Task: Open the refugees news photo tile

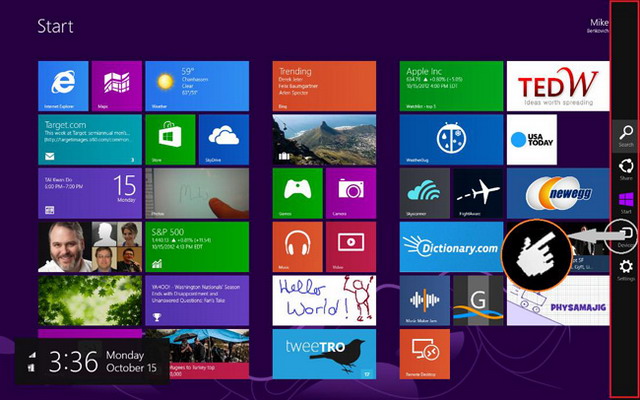Action: click(x=197, y=354)
